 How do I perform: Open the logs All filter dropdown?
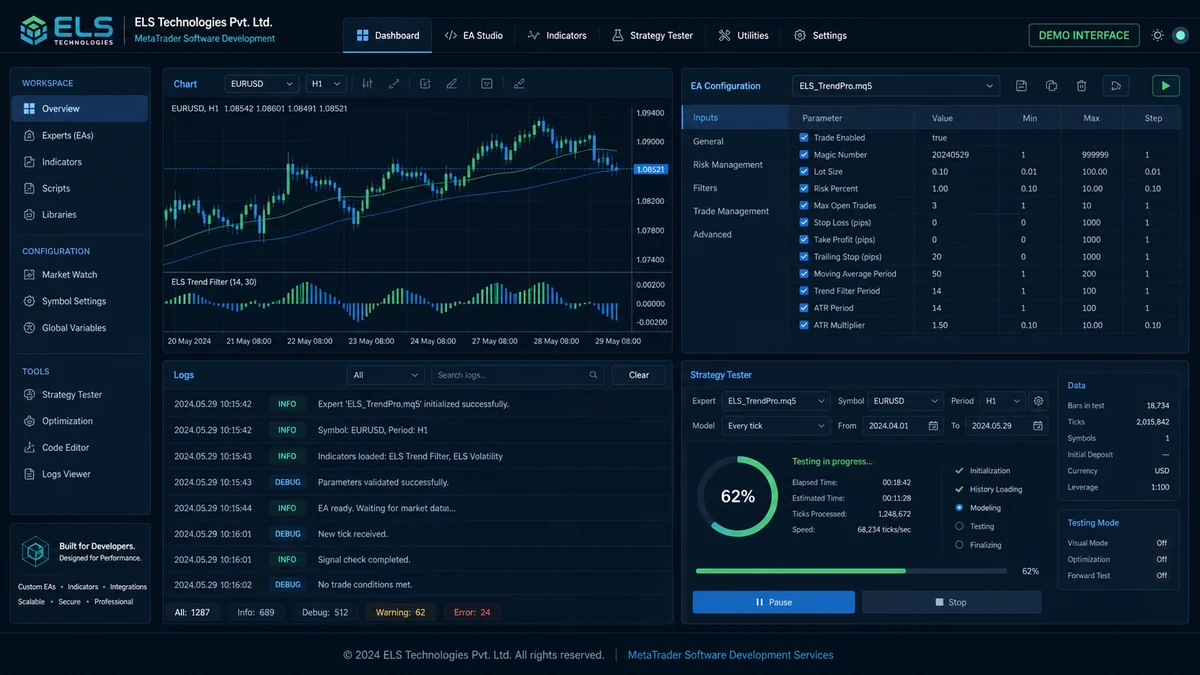coord(386,375)
